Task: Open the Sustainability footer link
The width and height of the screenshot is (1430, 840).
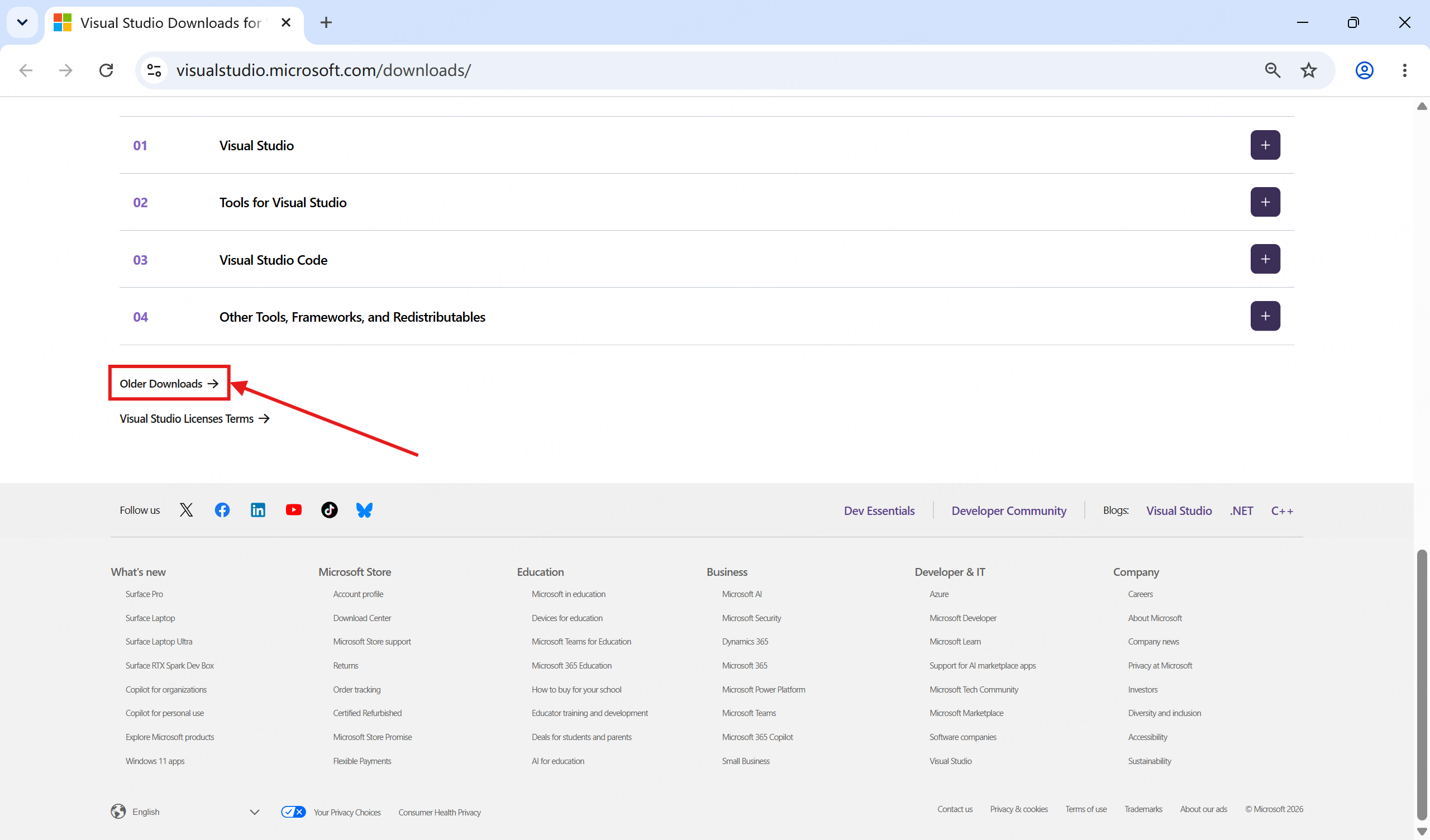Action: click(x=1150, y=761)
